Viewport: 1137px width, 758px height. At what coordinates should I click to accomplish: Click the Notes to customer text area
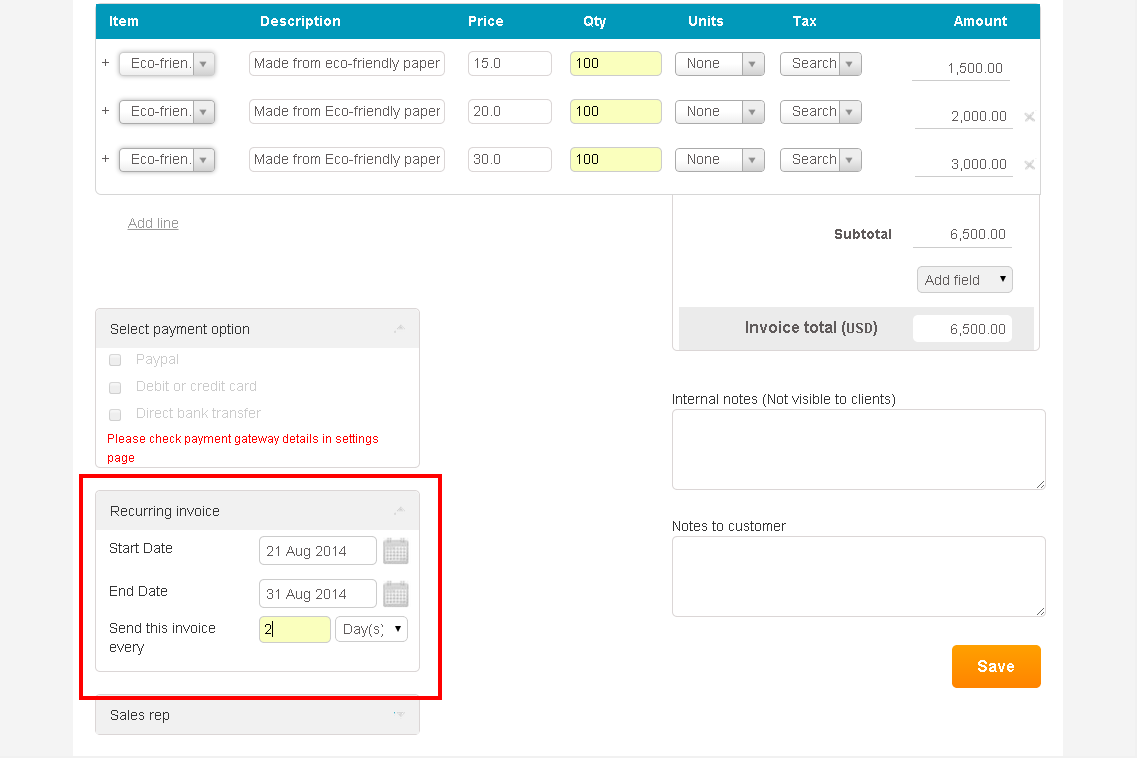(x=859, y=577)
